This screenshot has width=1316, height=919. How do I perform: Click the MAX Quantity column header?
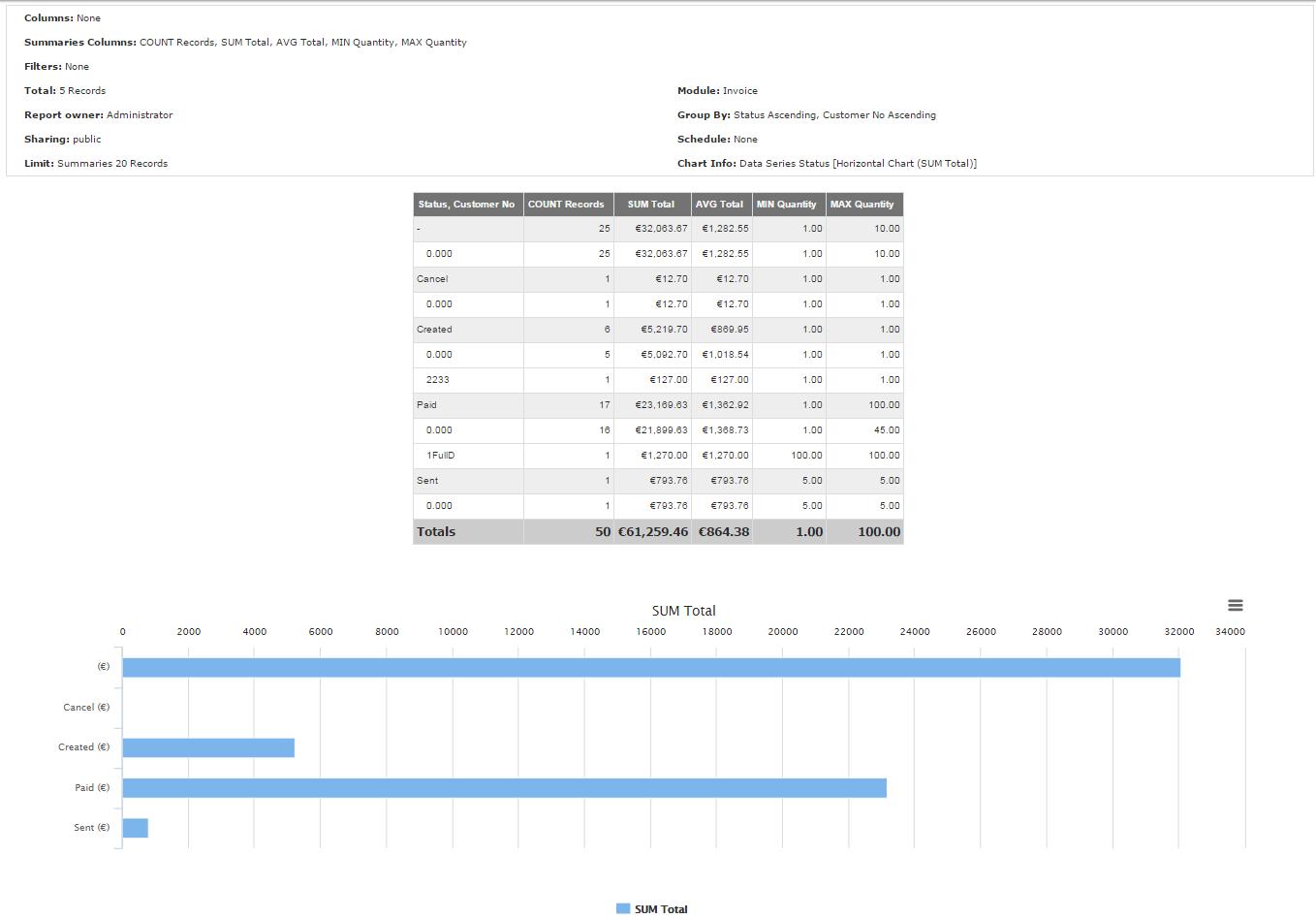click(862, 205)
